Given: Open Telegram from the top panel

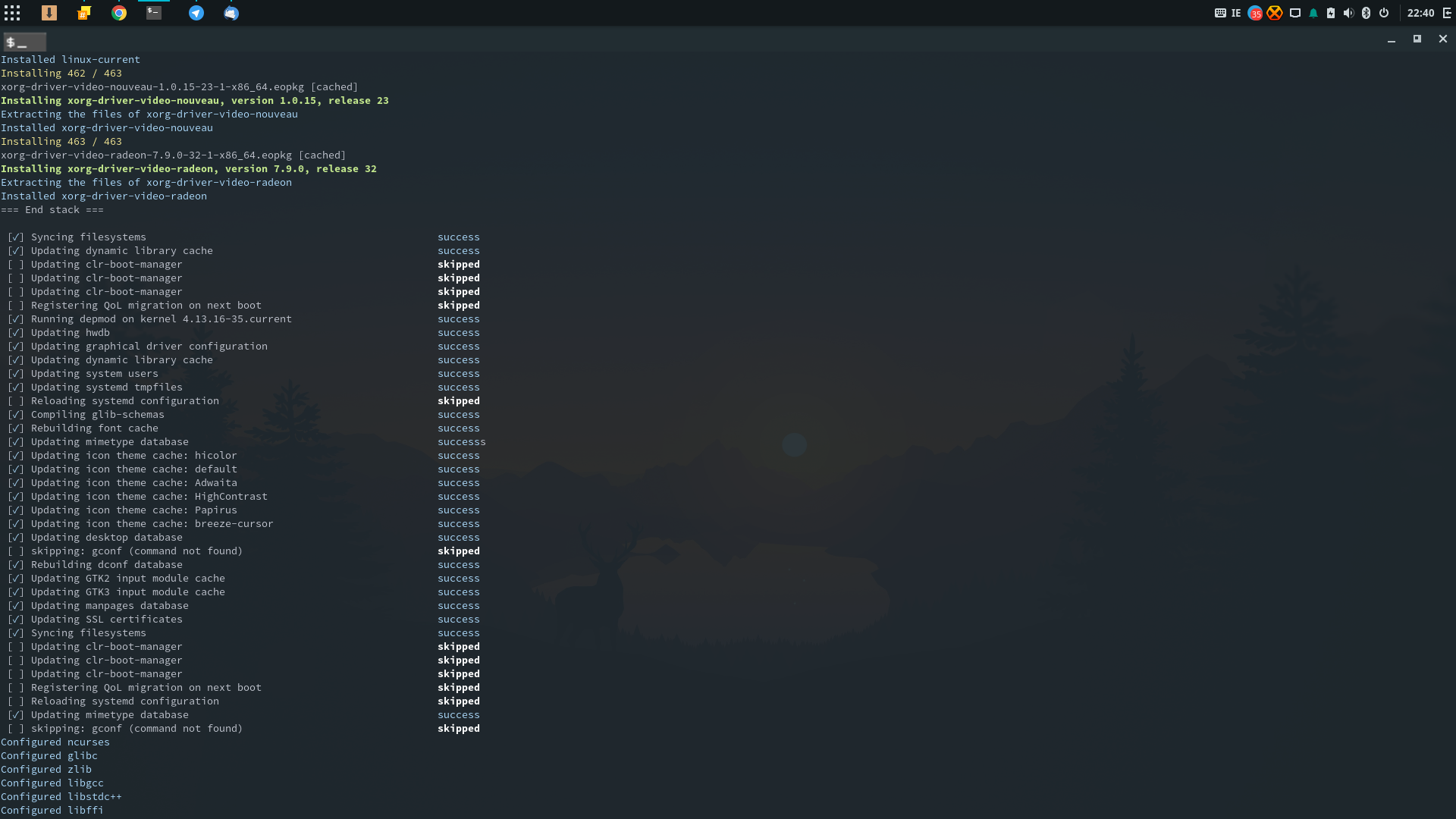Looking at the screenshot, I should pos(196,13).
